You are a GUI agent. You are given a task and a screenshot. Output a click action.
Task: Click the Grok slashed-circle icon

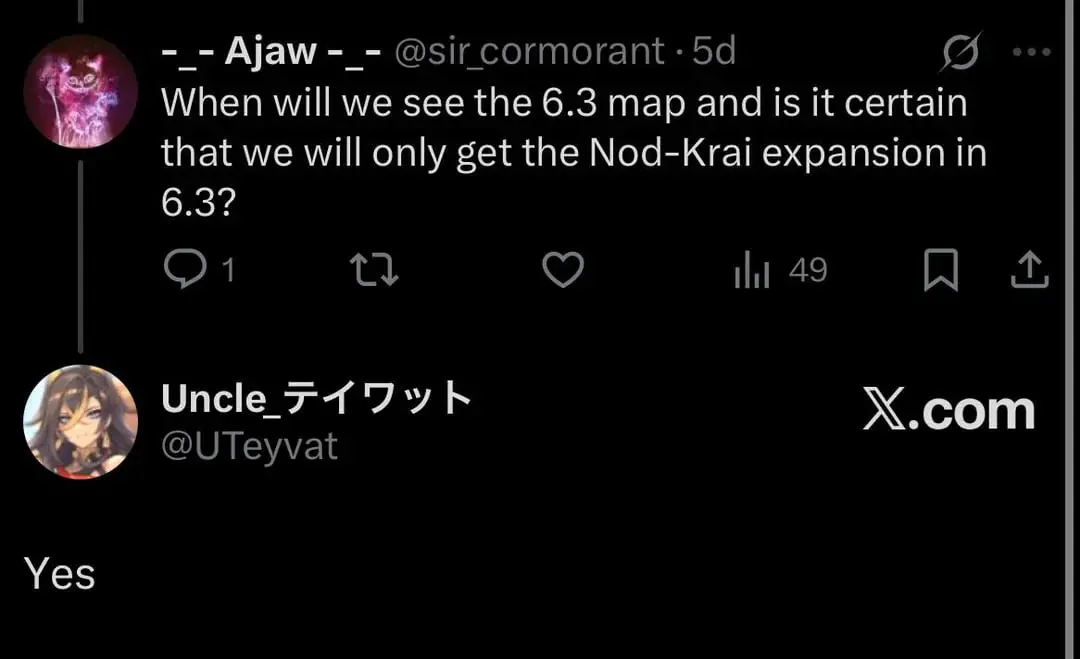point(959,52)
